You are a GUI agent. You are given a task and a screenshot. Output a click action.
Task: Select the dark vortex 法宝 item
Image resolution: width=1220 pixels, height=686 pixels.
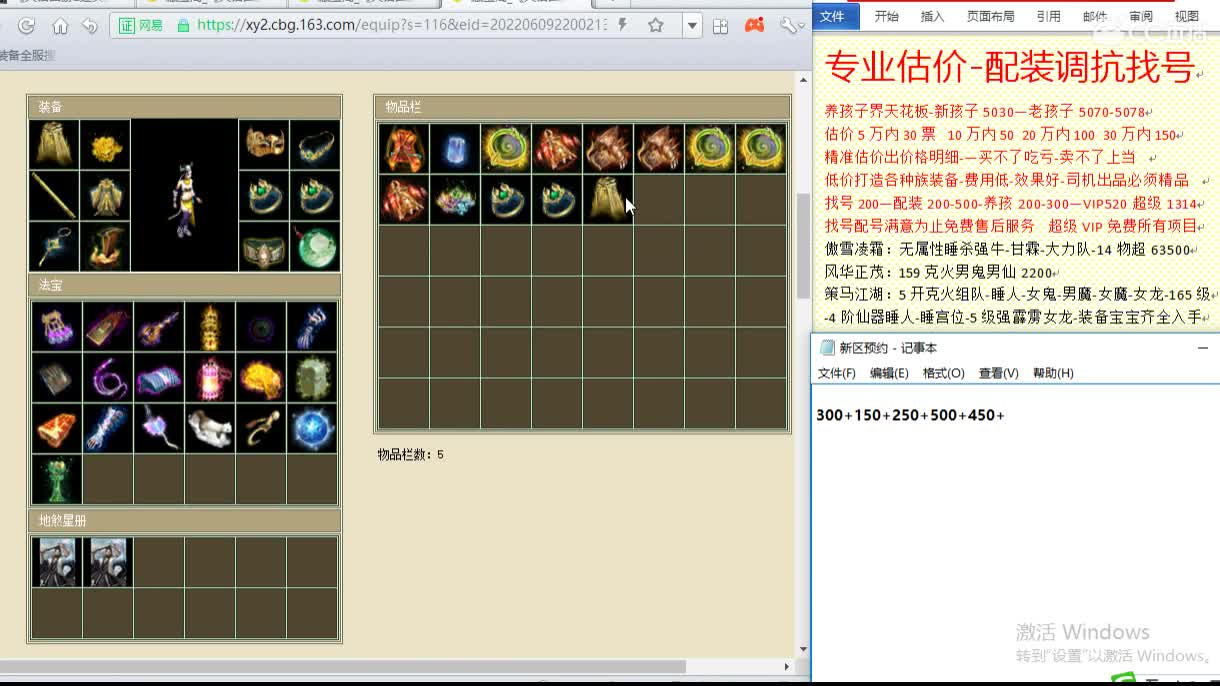tap(261, 327)
